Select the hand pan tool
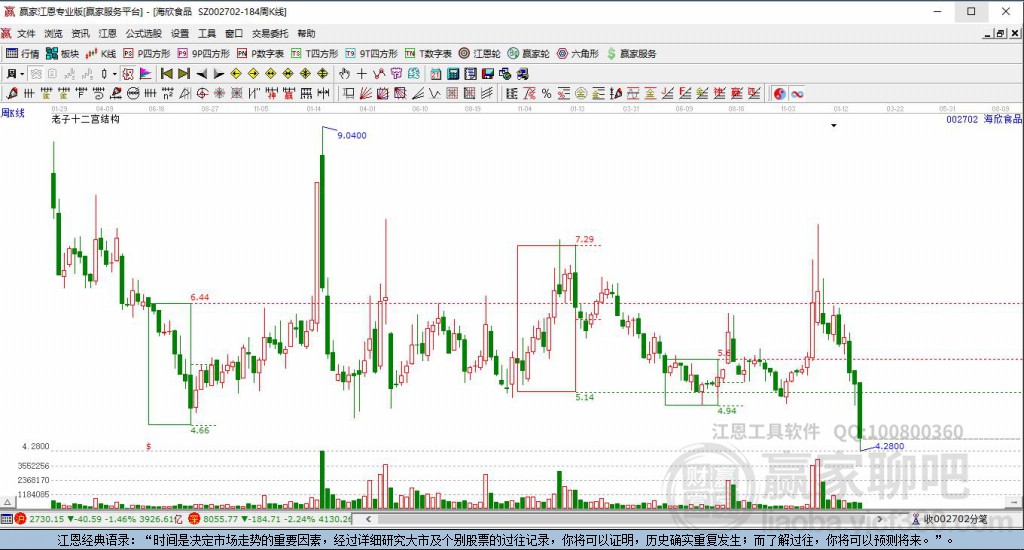Screen dimensions: 1024x550 (x=344, y=74)
